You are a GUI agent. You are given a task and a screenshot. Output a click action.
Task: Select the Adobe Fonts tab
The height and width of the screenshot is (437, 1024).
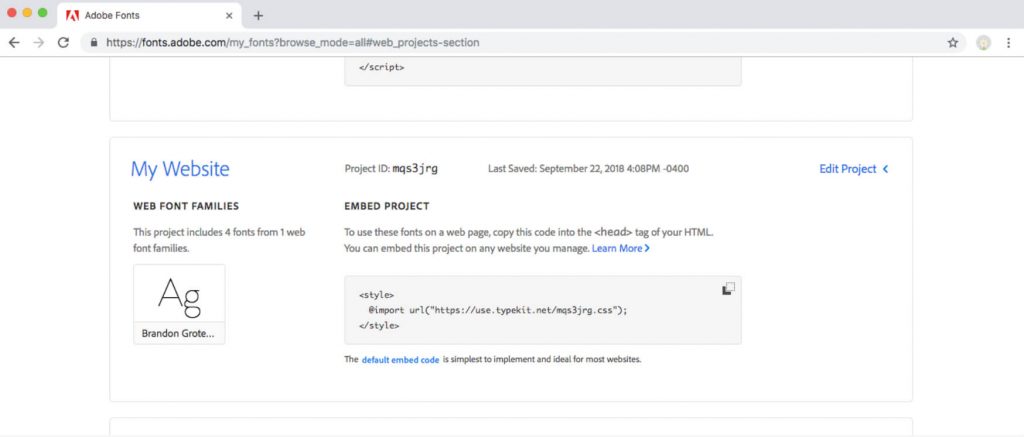click(x=150, y=16)
